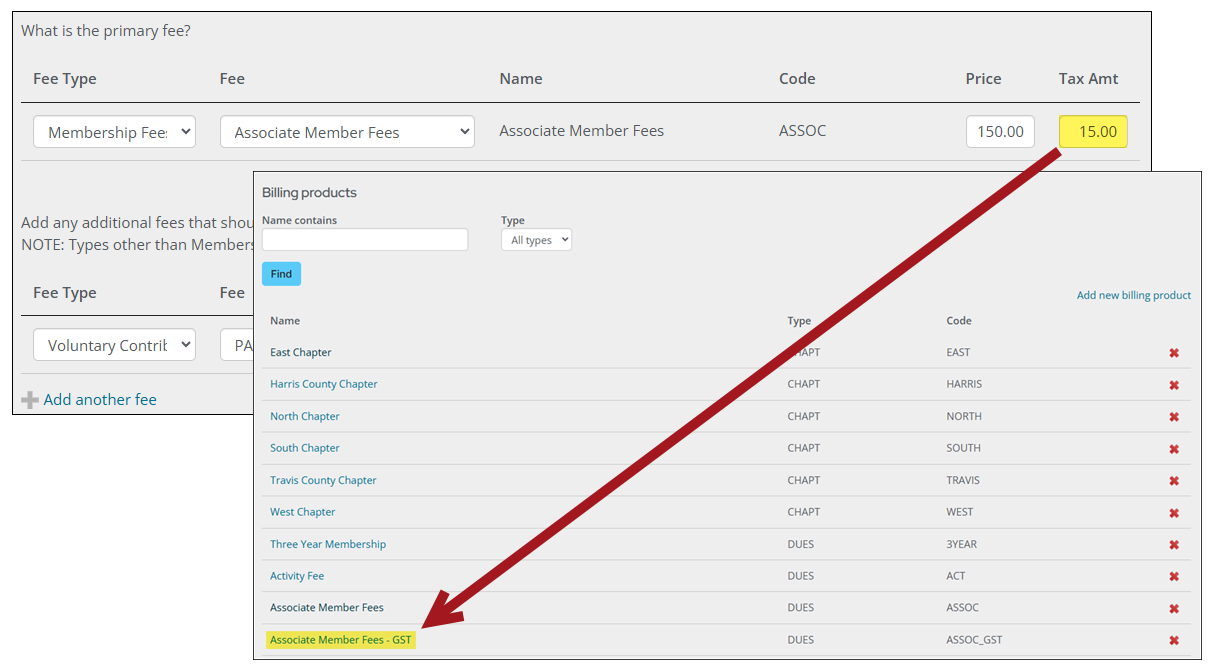Screen dimensions: 1213x671
Task: Open the Membership Fees type dropdown
Action: coord(114,132)
